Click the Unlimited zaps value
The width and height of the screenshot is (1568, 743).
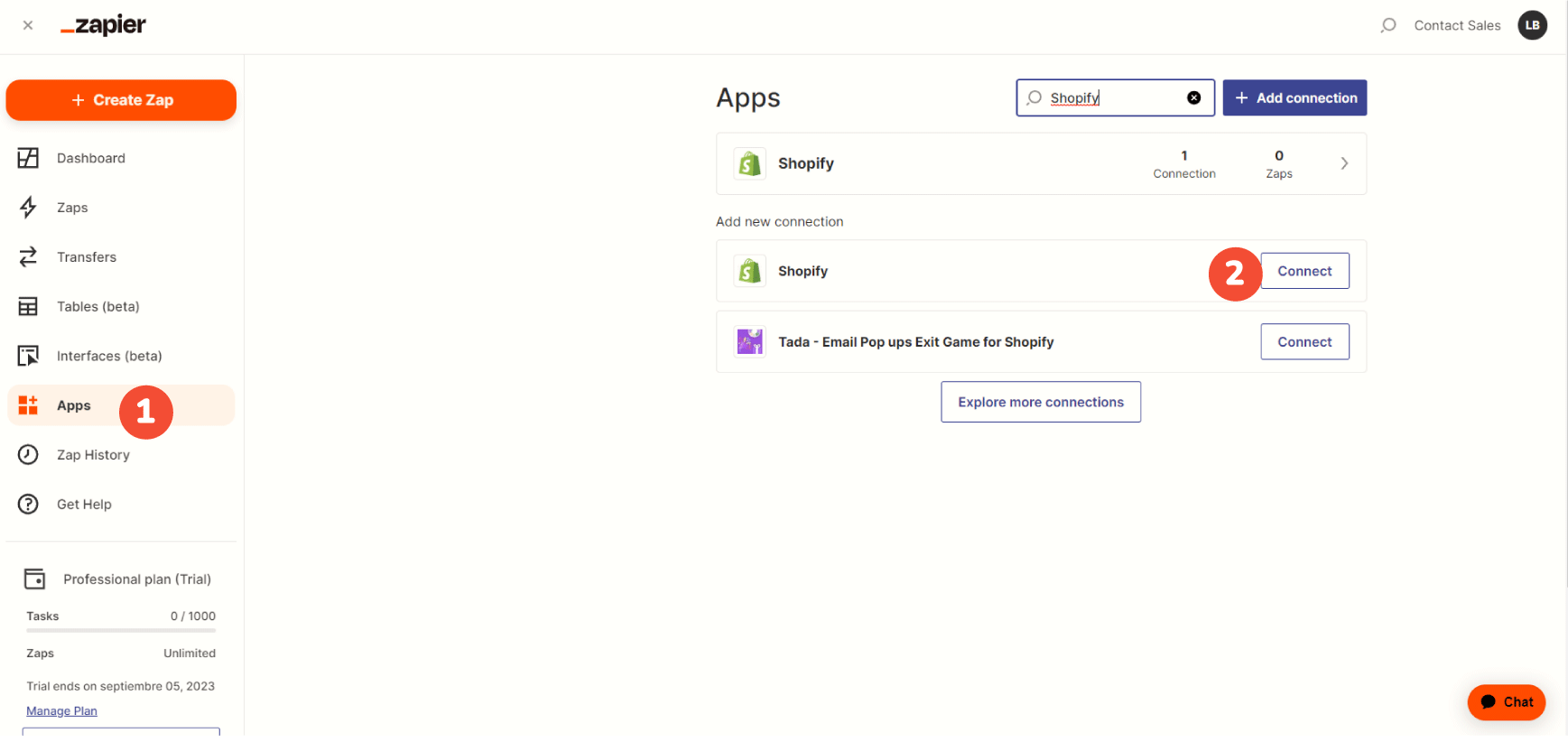click(190, 653)
